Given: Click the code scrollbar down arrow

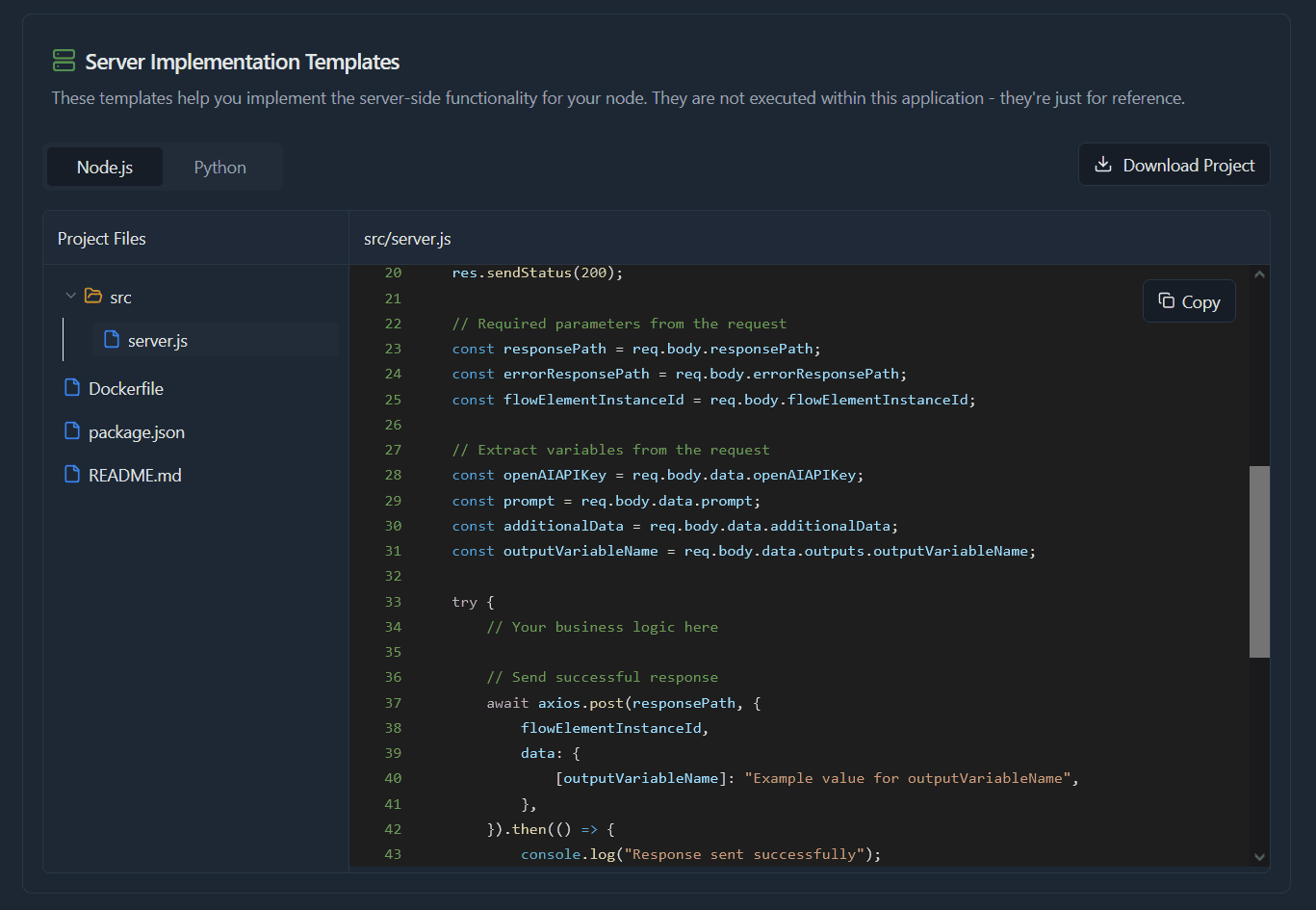Looking at the screenshot, I should click(1259, 856).
